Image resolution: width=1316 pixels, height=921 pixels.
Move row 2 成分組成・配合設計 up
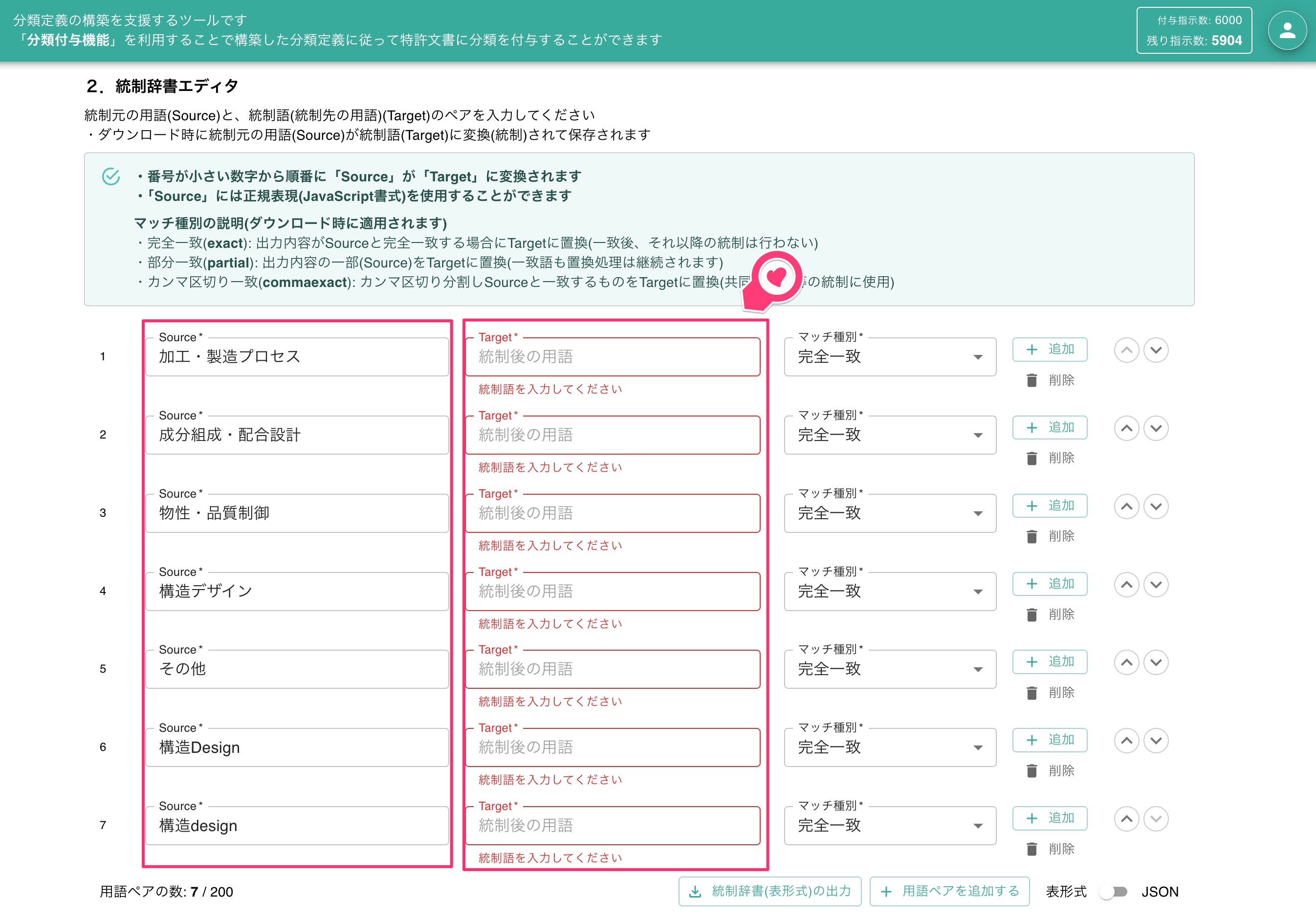pos(1126,428)
